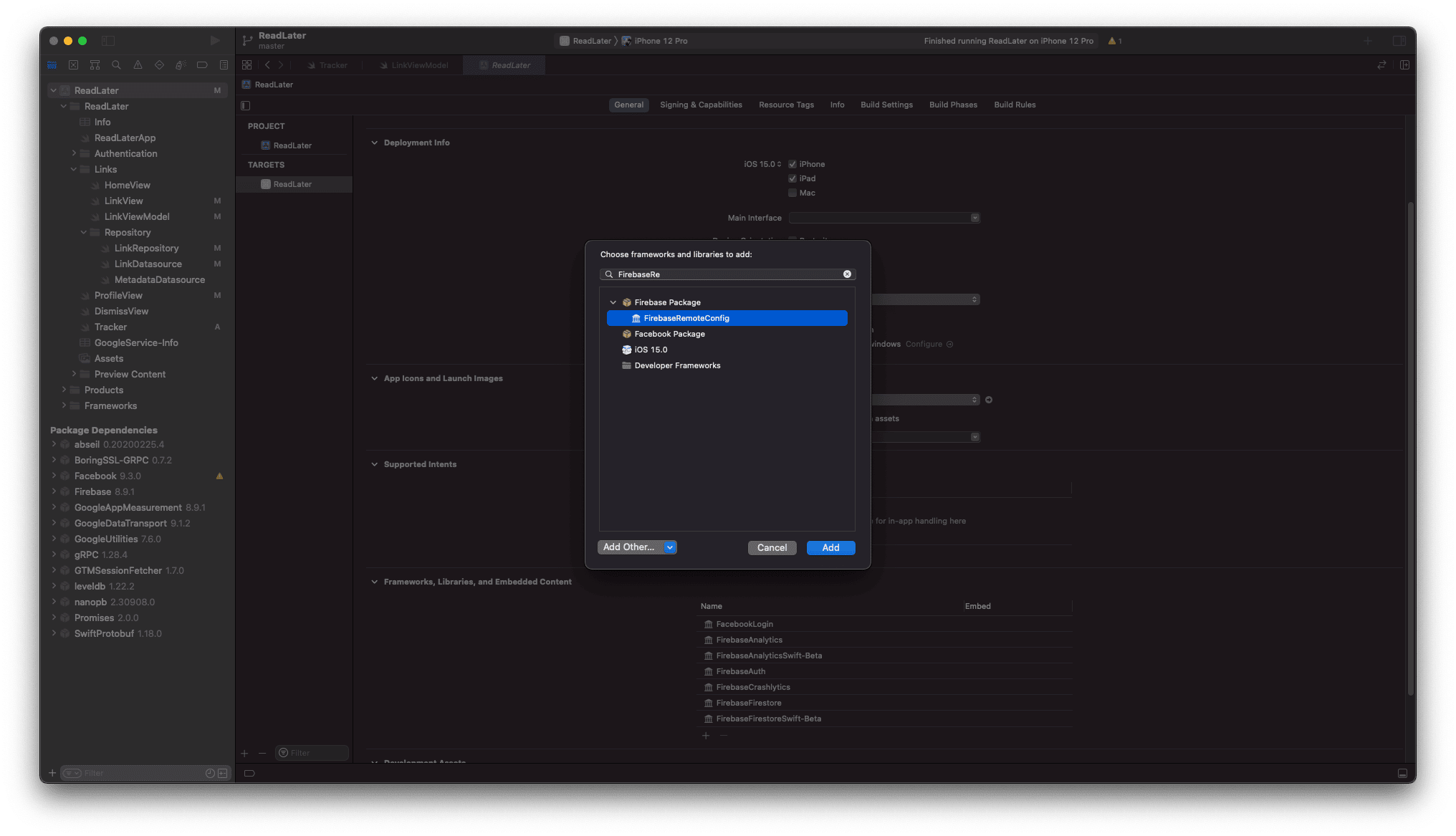Click the Add button to confirm selection

[830, 547]
